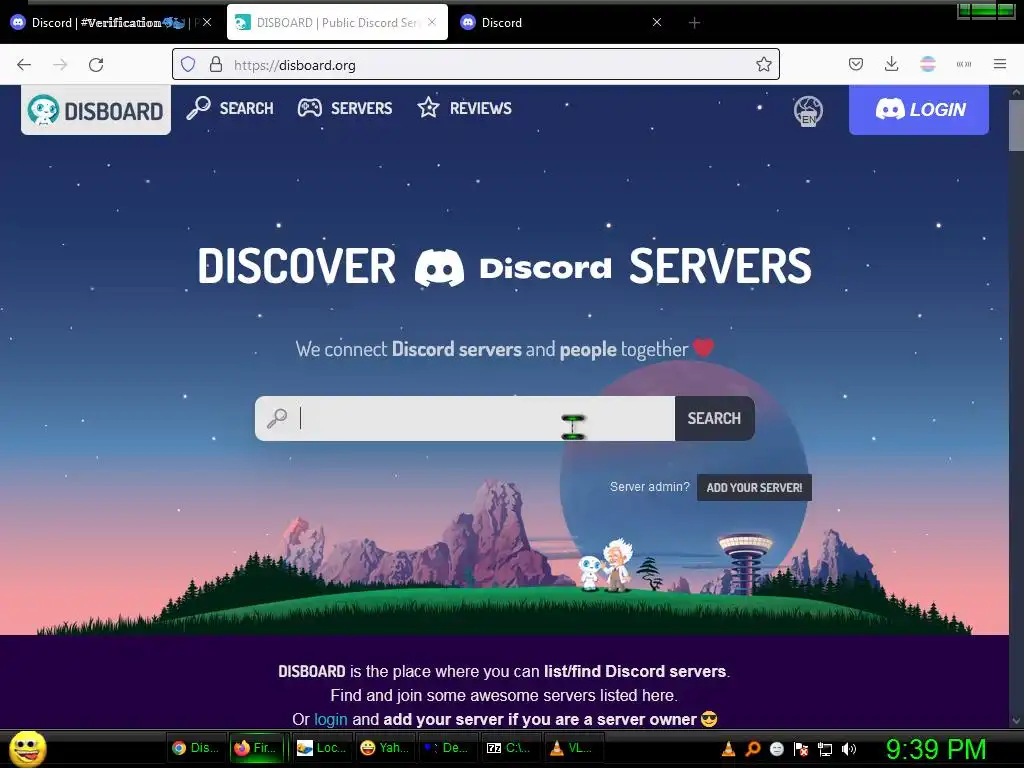Click the 9:39 PM taskbar clock
1024x768 pixels.
[x=936, y=749]
